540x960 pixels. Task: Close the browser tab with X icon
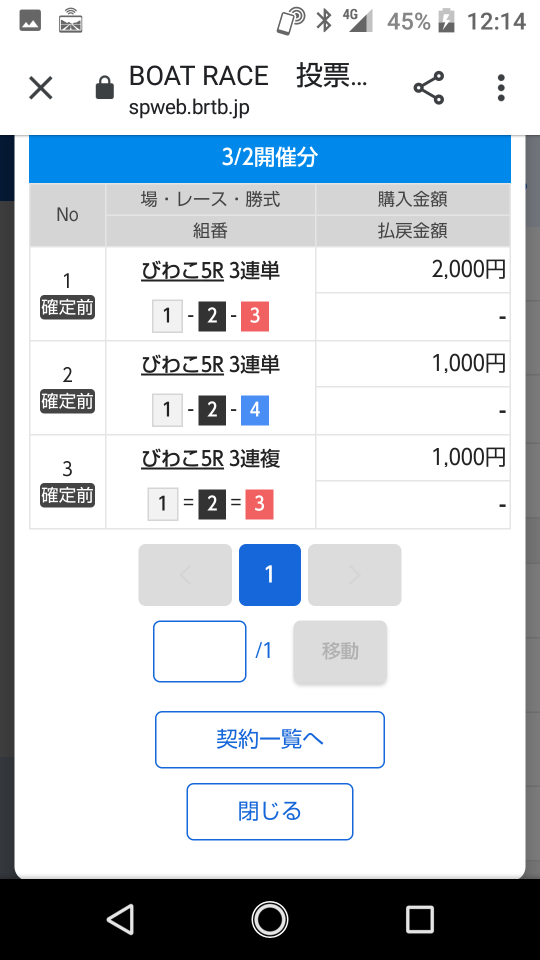[x=41, y=89]
